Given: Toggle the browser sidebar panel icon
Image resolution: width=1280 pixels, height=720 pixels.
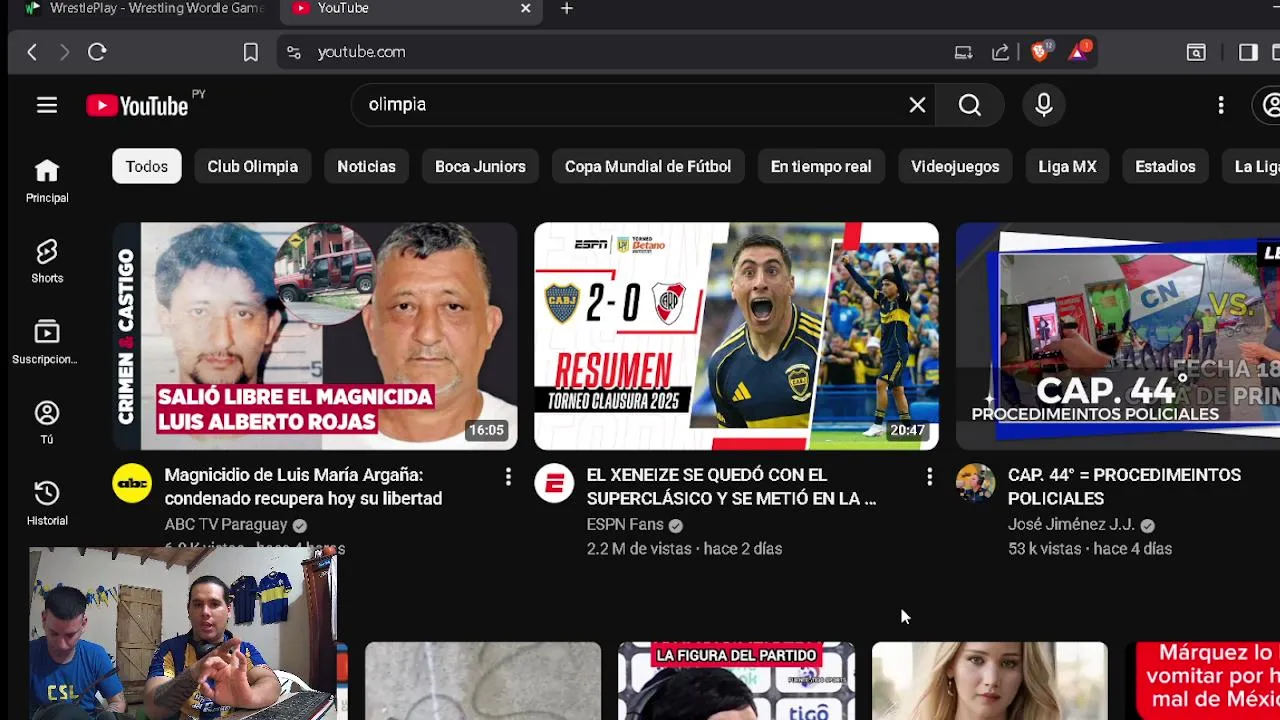Looking at the screenshot, I should click(x=1248, y=52).
